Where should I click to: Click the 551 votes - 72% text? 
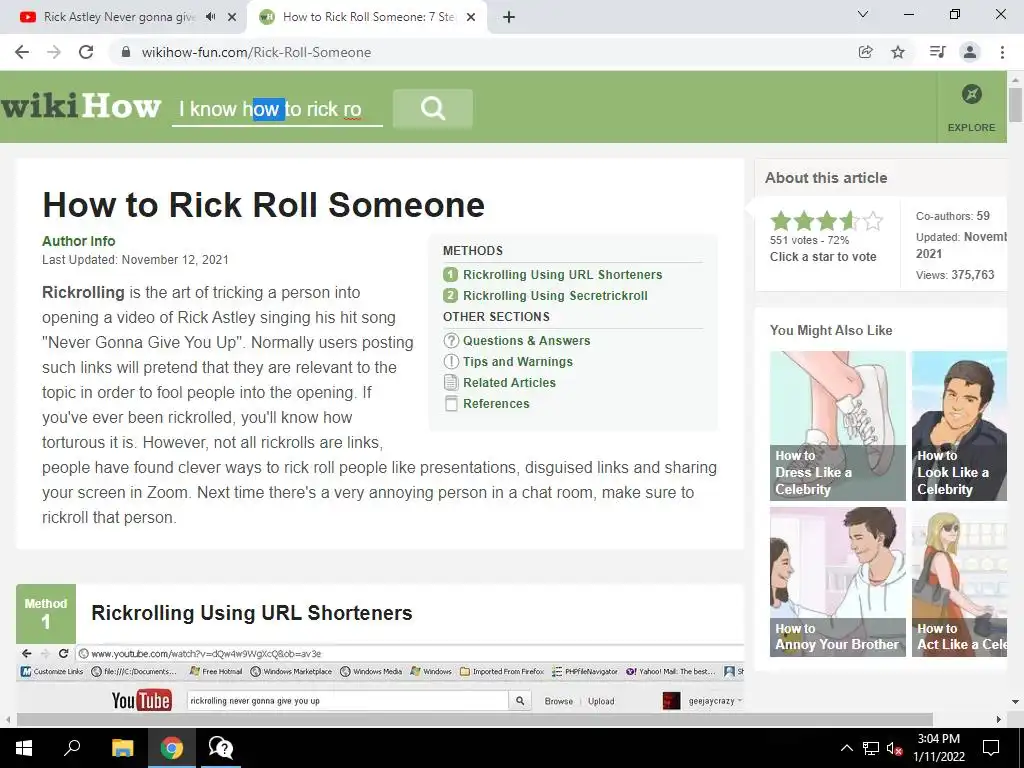coord(809,240)
